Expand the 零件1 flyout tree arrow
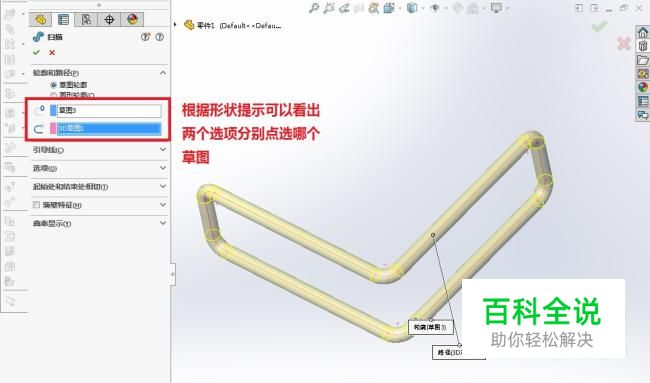This screenshot has height=383, width=650. click(175, 25)
